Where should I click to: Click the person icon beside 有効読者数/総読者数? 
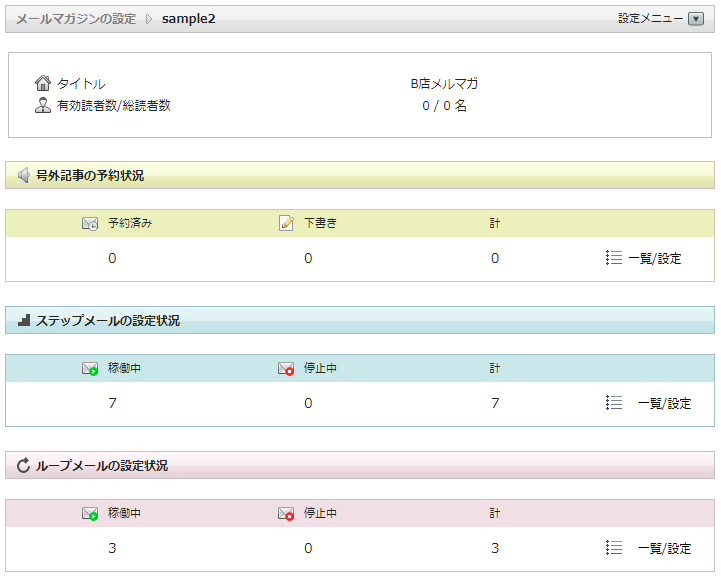[x=43, y=105]
